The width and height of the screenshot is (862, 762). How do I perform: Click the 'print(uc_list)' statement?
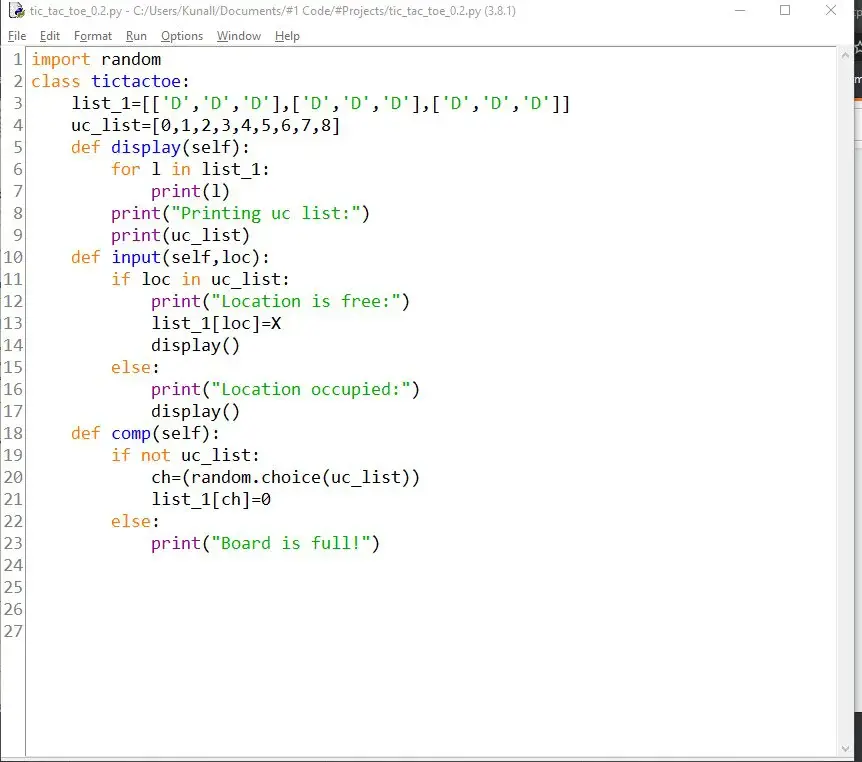click(x=180, y=235)
